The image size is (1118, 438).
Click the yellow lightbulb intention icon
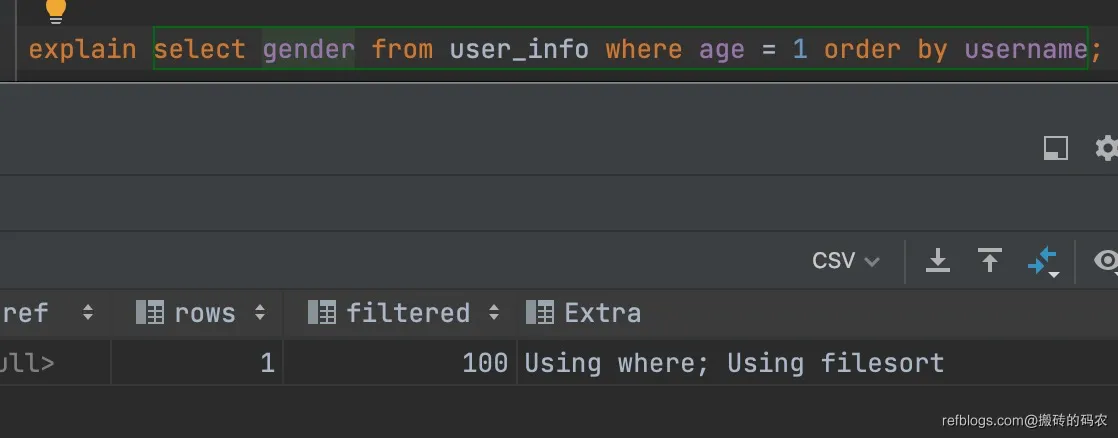point(56,10)
